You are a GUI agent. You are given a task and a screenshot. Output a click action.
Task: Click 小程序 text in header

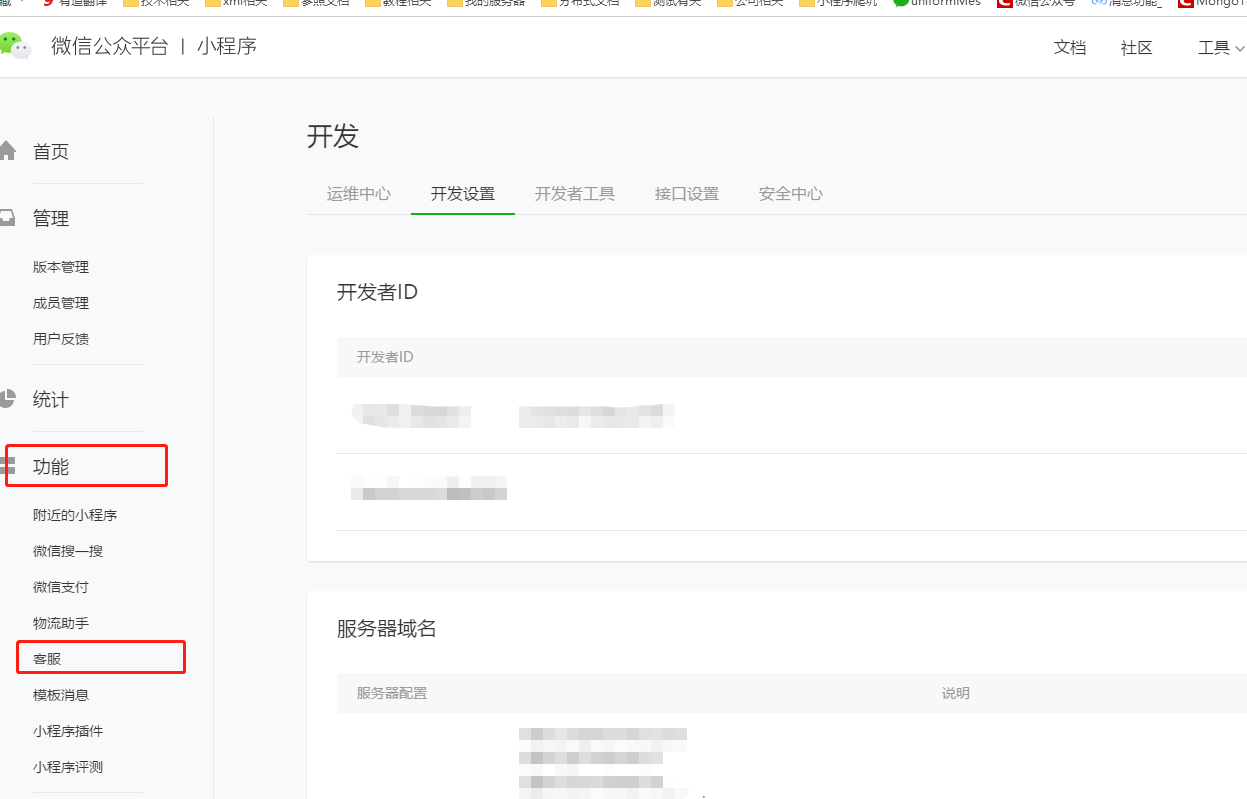click(227, 46)
